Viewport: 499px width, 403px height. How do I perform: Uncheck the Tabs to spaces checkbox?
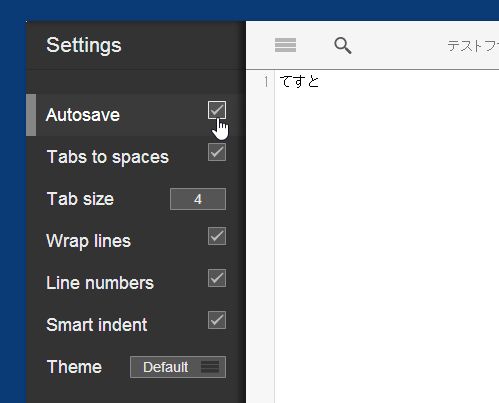(217, 152)
